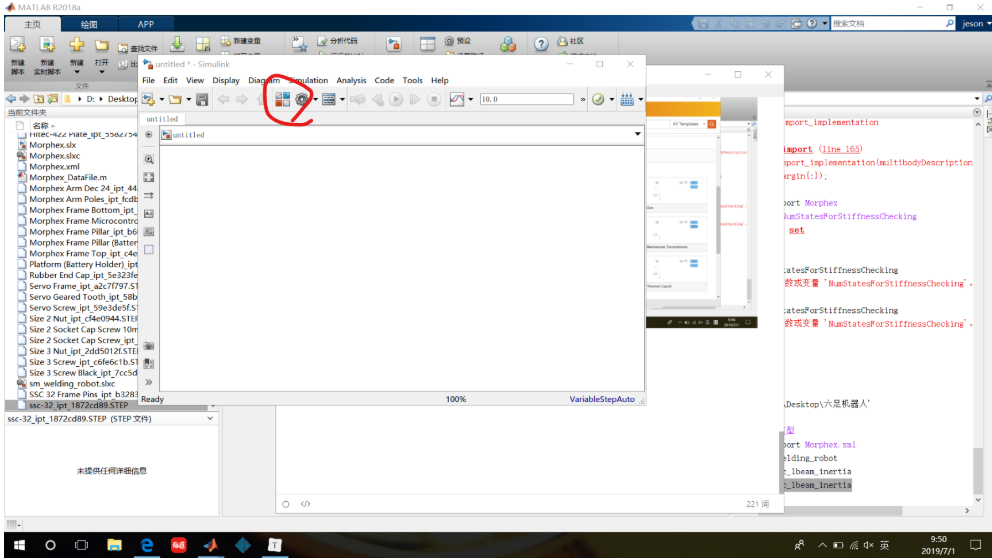Viewport: 992px width, 560px height.
Task: Click the Model Advisor green check icon
Action: coord(598,99)
